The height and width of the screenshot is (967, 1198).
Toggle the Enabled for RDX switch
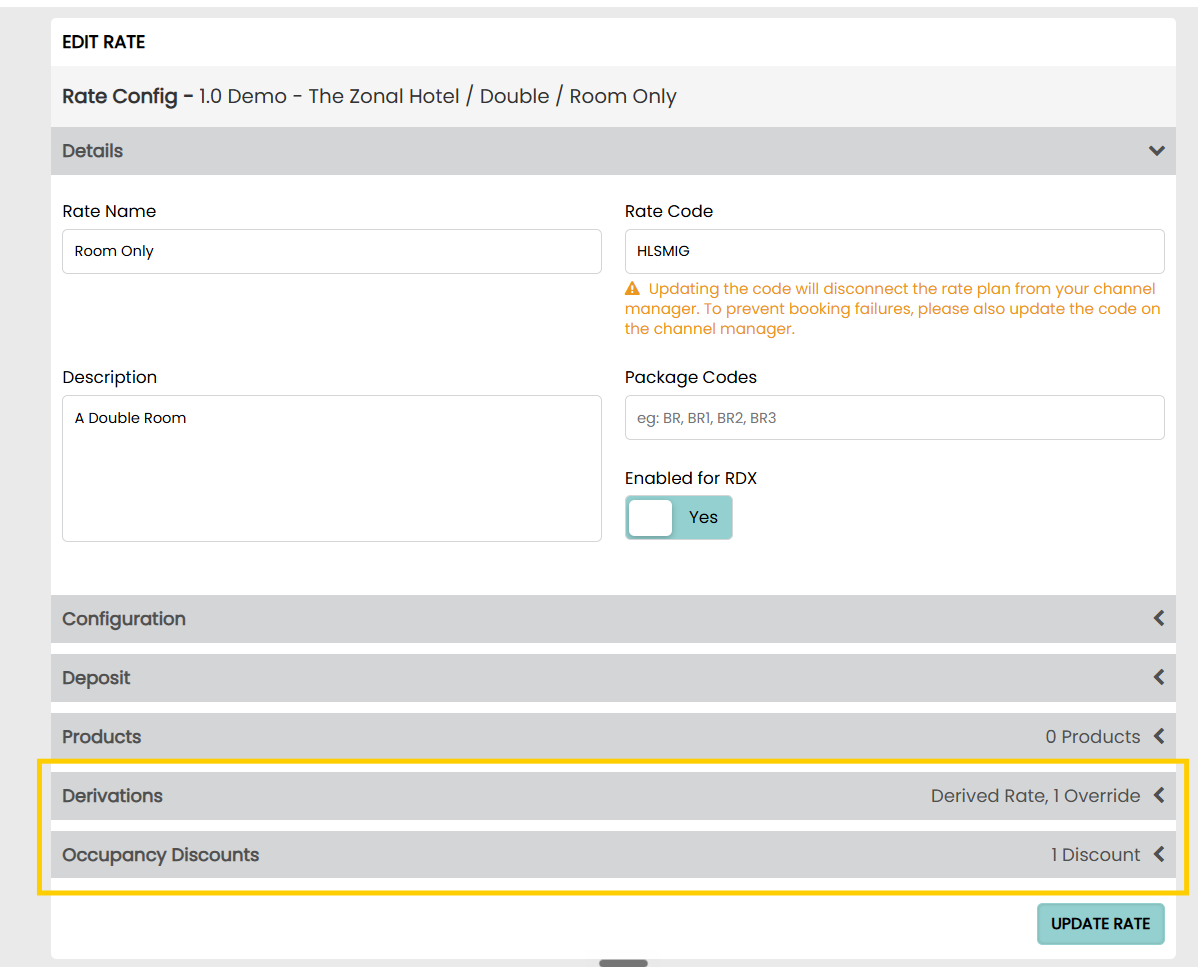tap(678, 517)
